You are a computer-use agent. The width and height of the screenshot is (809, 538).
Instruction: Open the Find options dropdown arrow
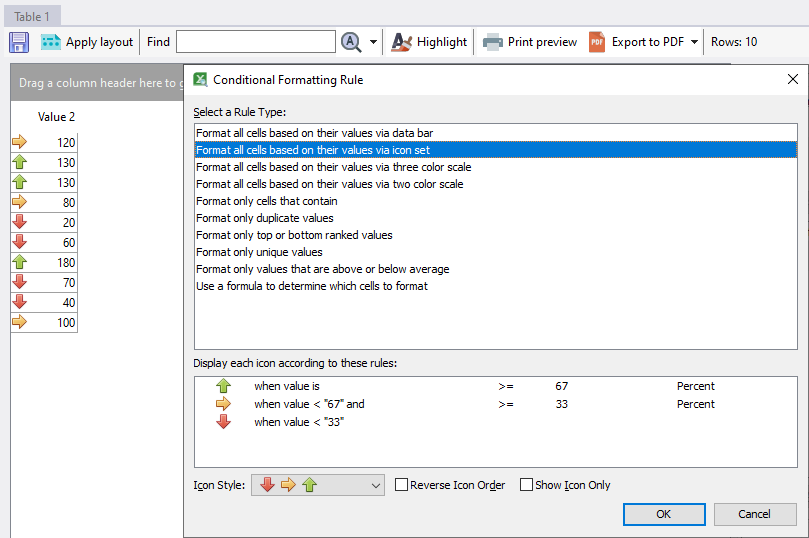point(374,42)
